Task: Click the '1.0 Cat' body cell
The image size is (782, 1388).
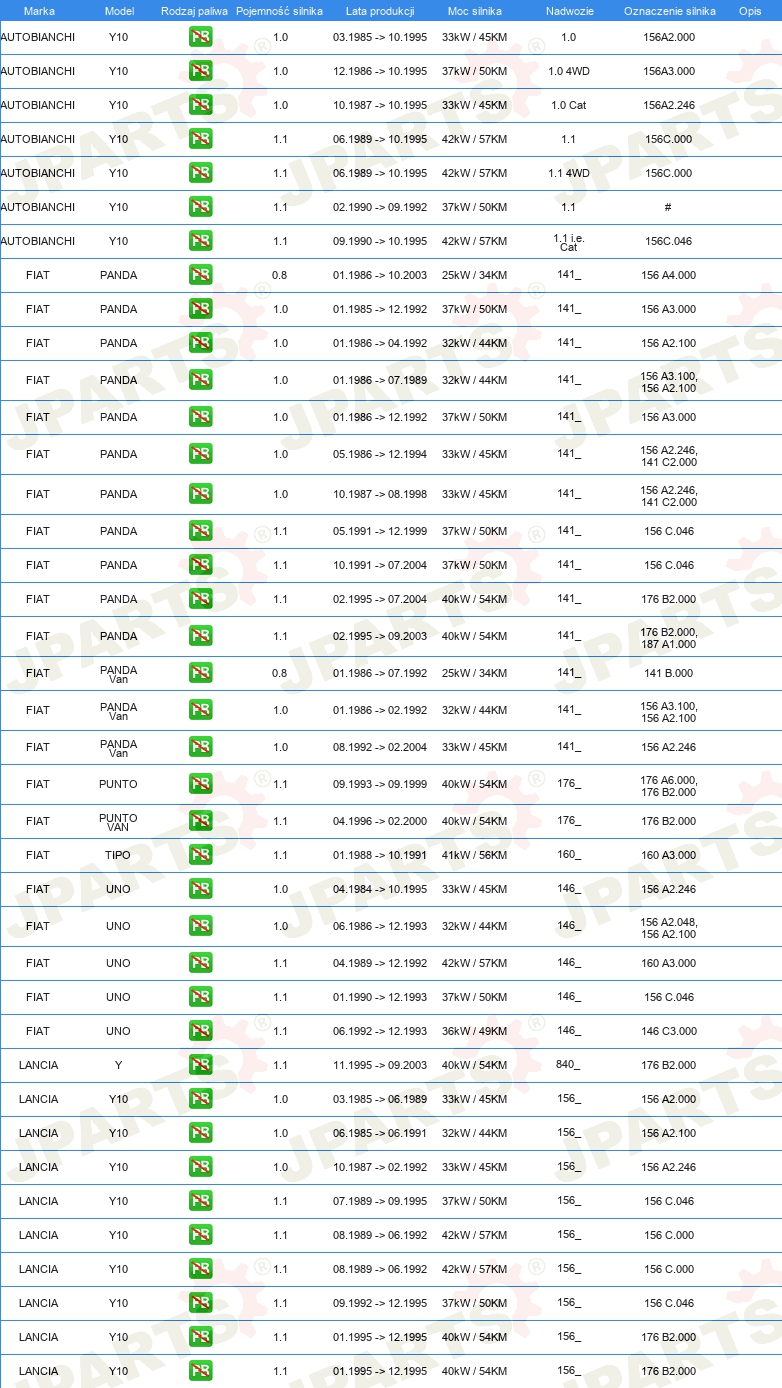Action: click(568, 105)
